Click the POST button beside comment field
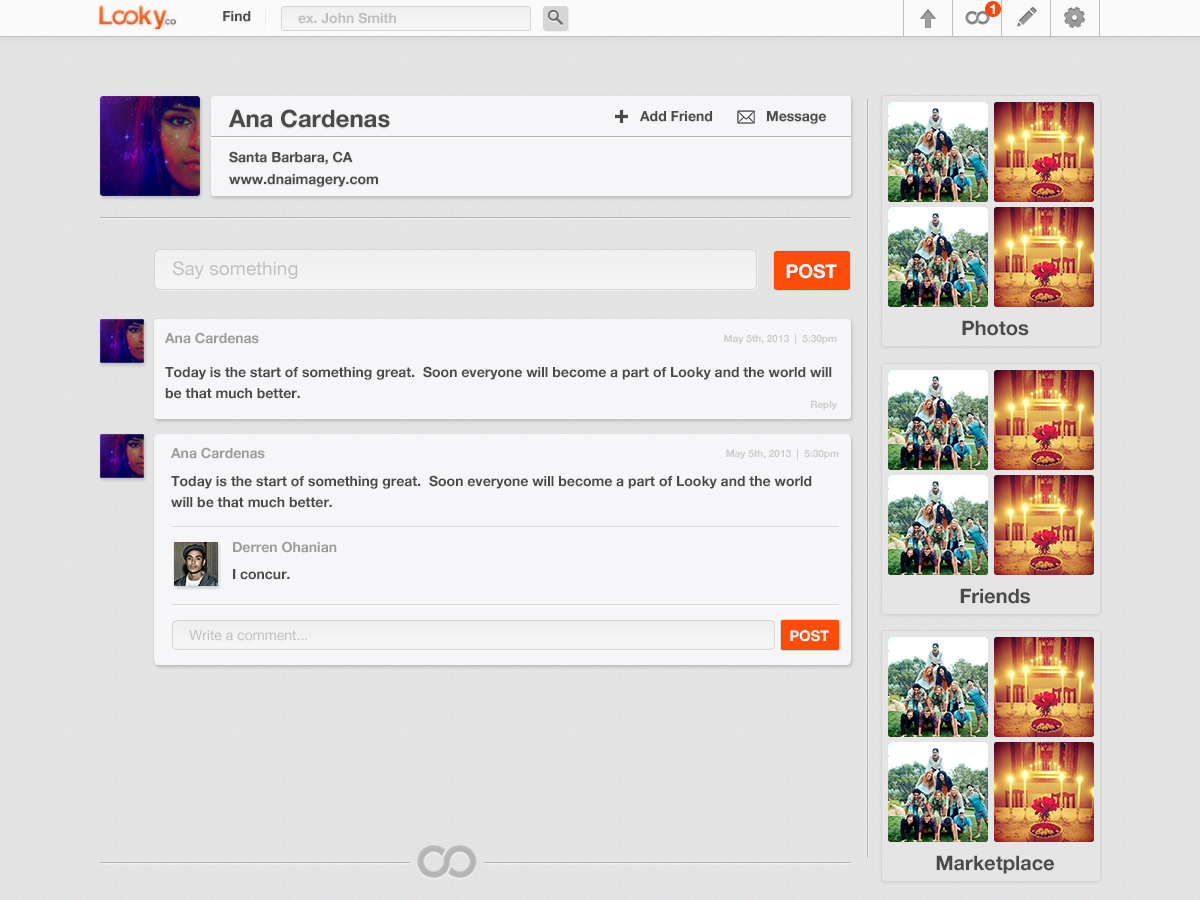Viewport: 1200px width, 900px height. pos(809,635)
